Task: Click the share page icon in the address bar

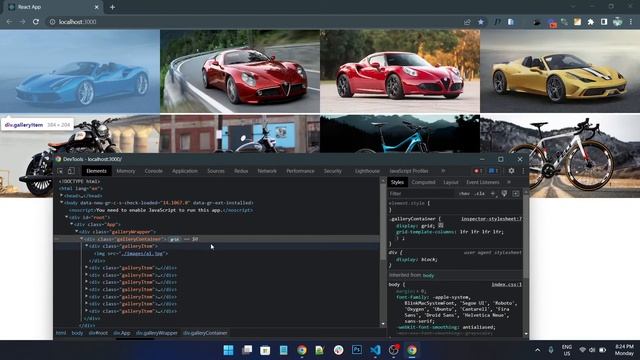Action: point(467,22)
